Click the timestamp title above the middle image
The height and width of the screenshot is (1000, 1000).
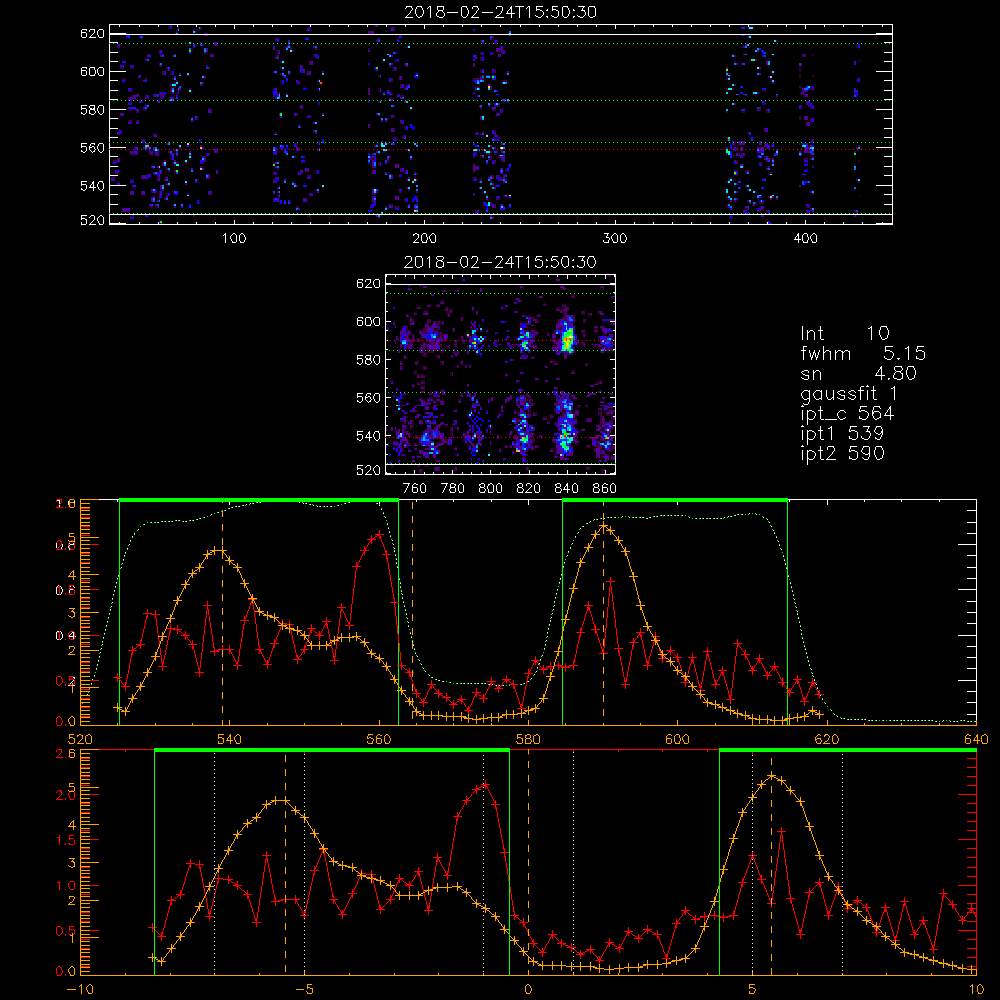click(x=500, y=262)
